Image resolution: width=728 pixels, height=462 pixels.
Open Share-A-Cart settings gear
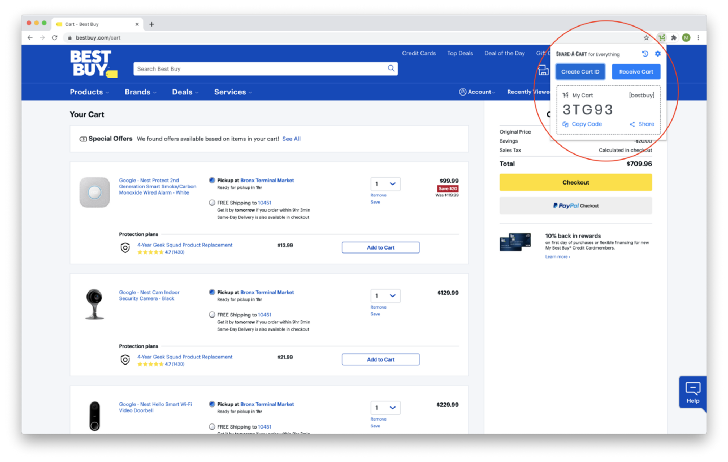pyautogui.click(x=657, y=54)
